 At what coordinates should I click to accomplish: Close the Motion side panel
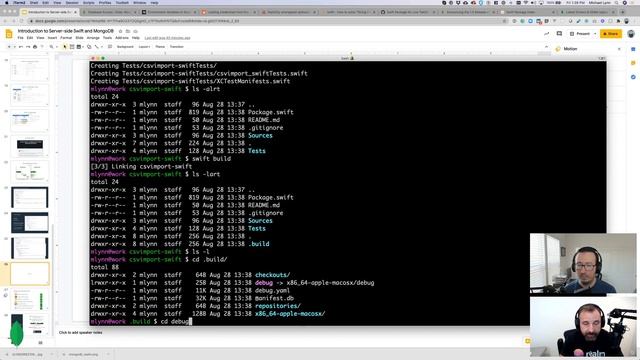click(619, 49)
